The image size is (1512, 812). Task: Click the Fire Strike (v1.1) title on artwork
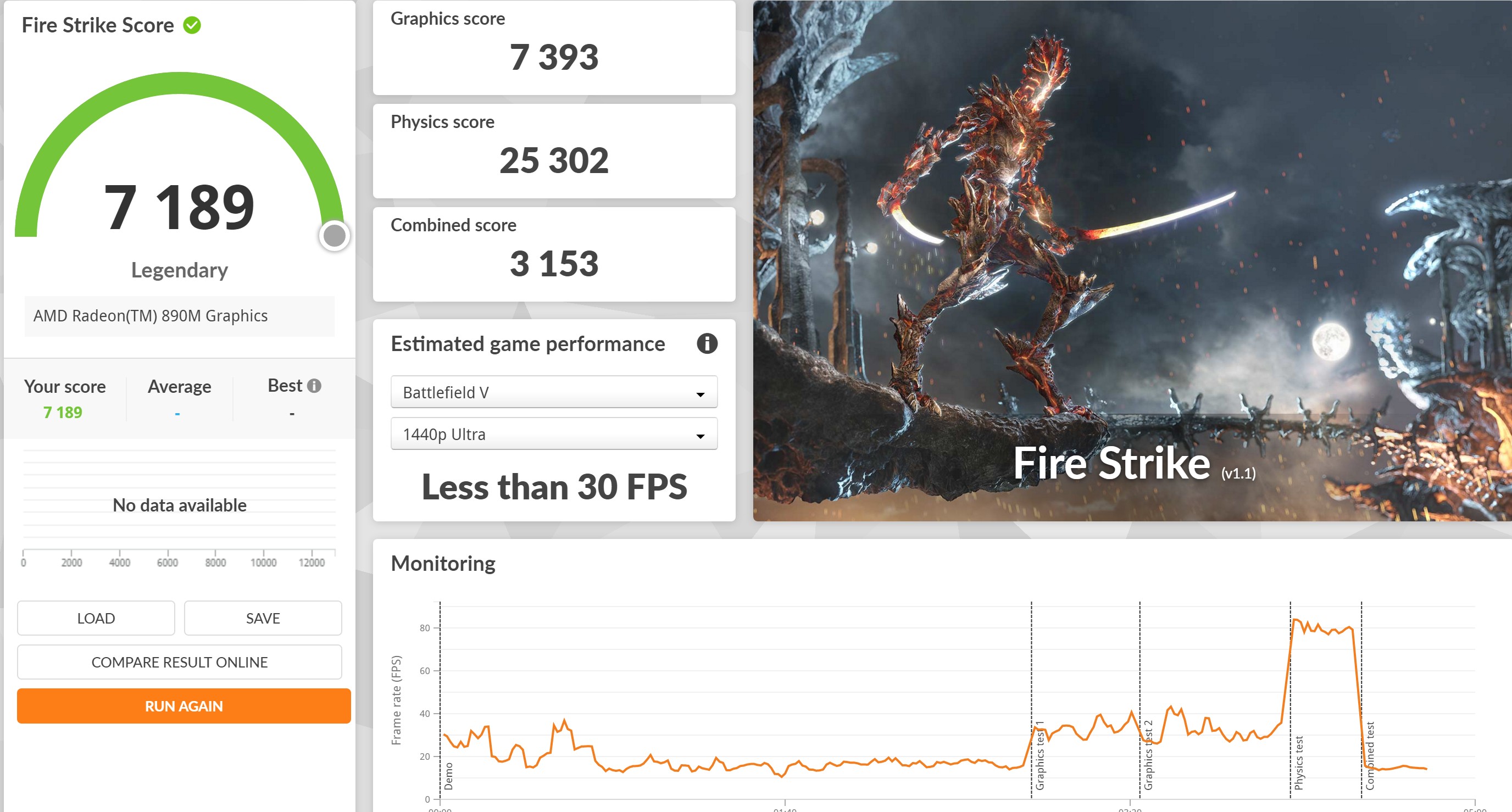1134,463
